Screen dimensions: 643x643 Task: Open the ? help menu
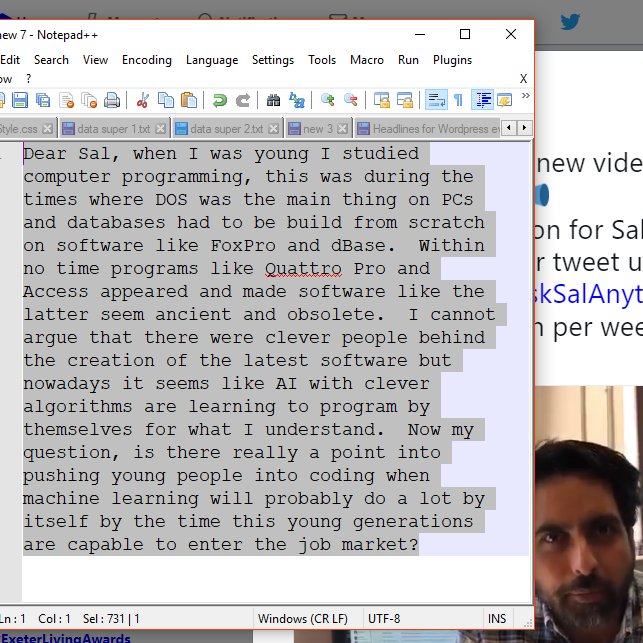[x=28, y=78]
